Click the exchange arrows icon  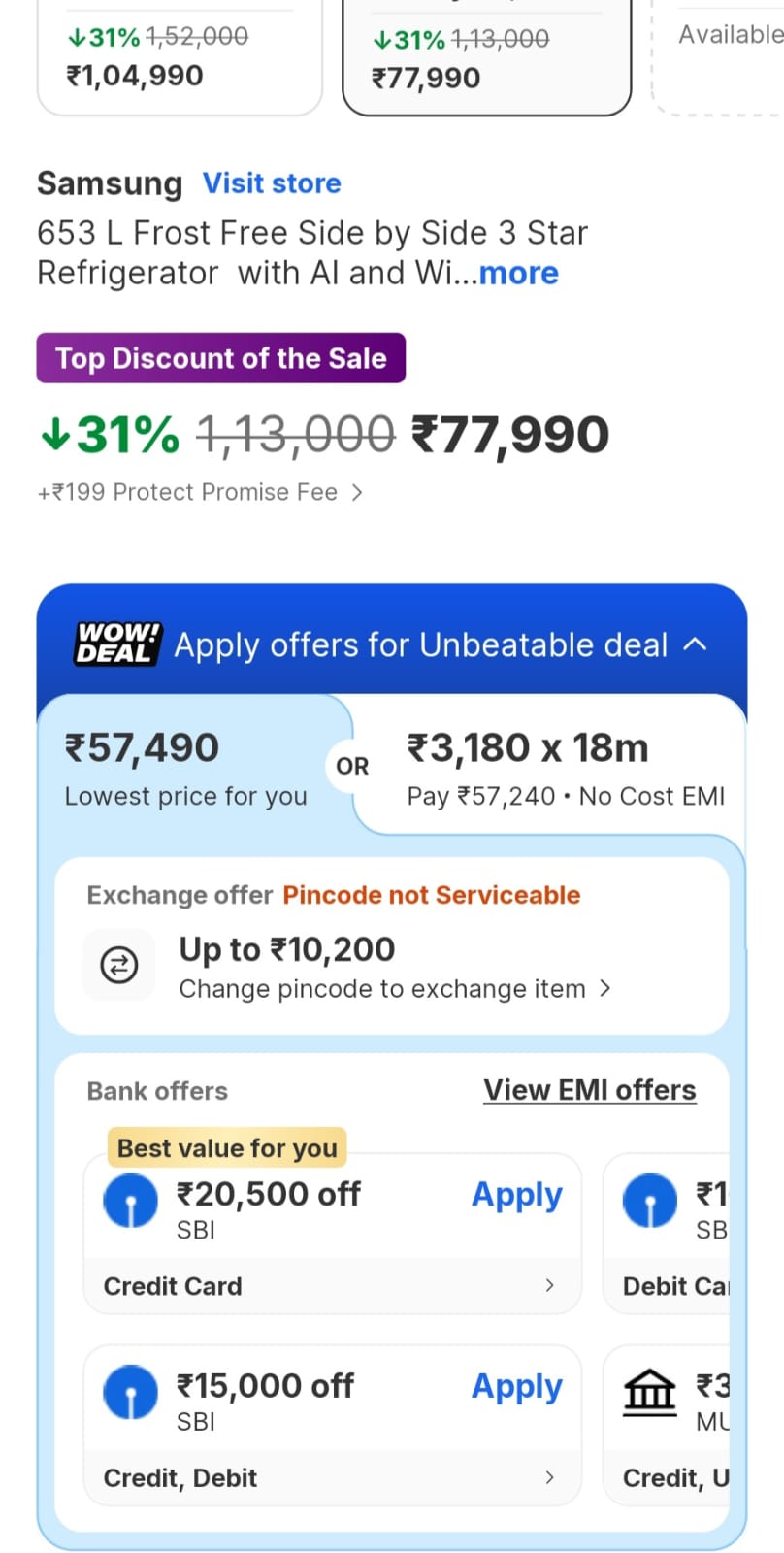click(119, 965)
